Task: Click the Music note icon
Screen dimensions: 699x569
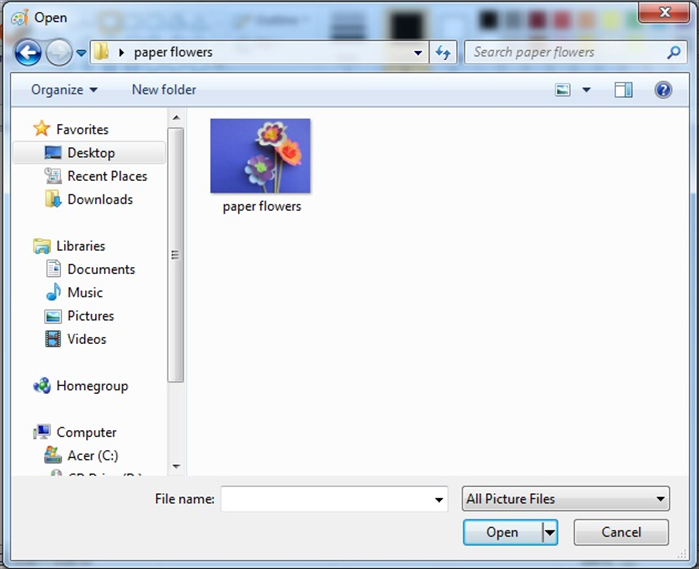Action: point(53,292)
